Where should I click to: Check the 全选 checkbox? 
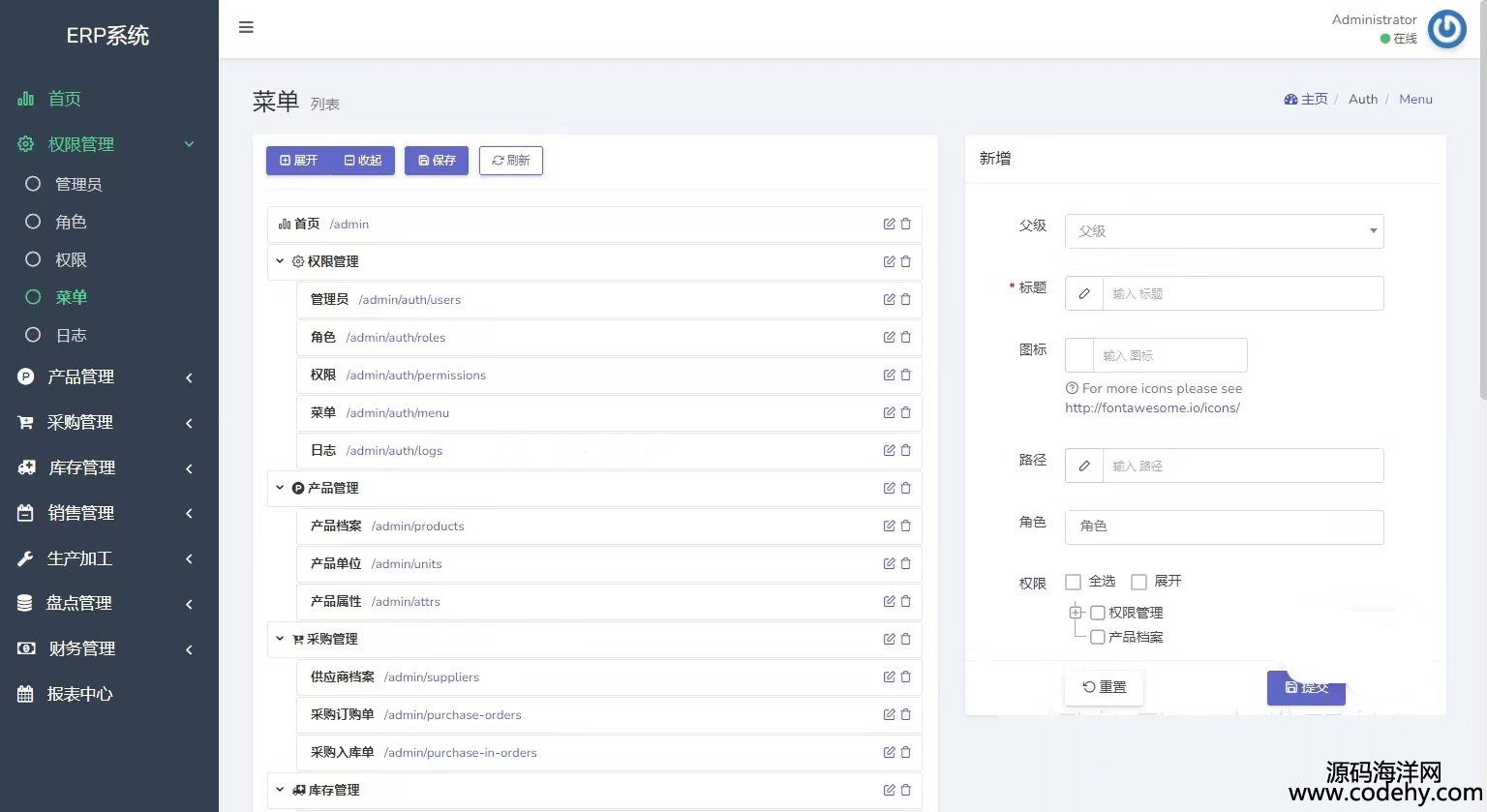1073,582
